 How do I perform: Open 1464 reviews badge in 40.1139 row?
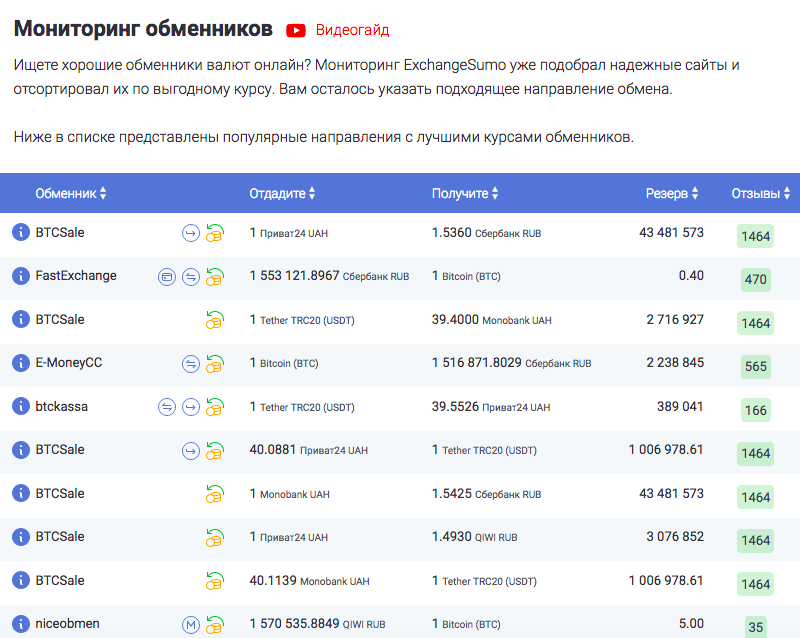pyautogui.click(x=756, y=584)
